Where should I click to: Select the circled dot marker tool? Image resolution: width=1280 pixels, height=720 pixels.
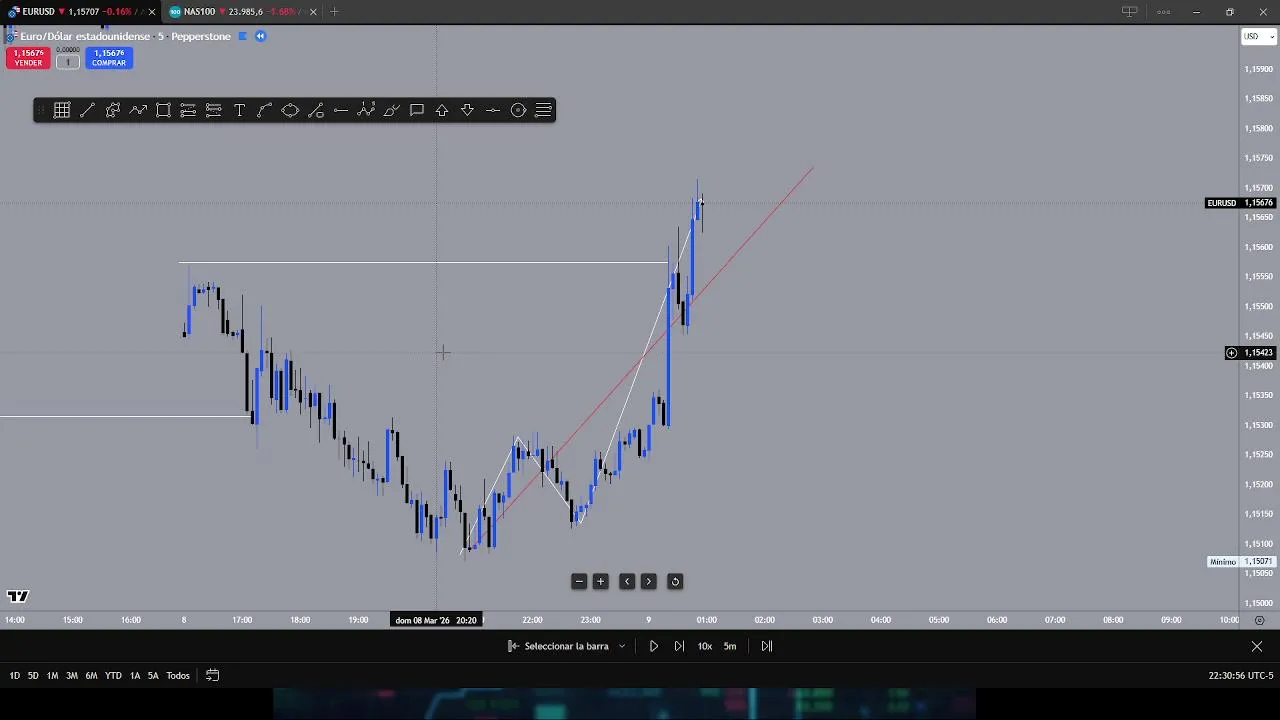(x=518, y=110)
